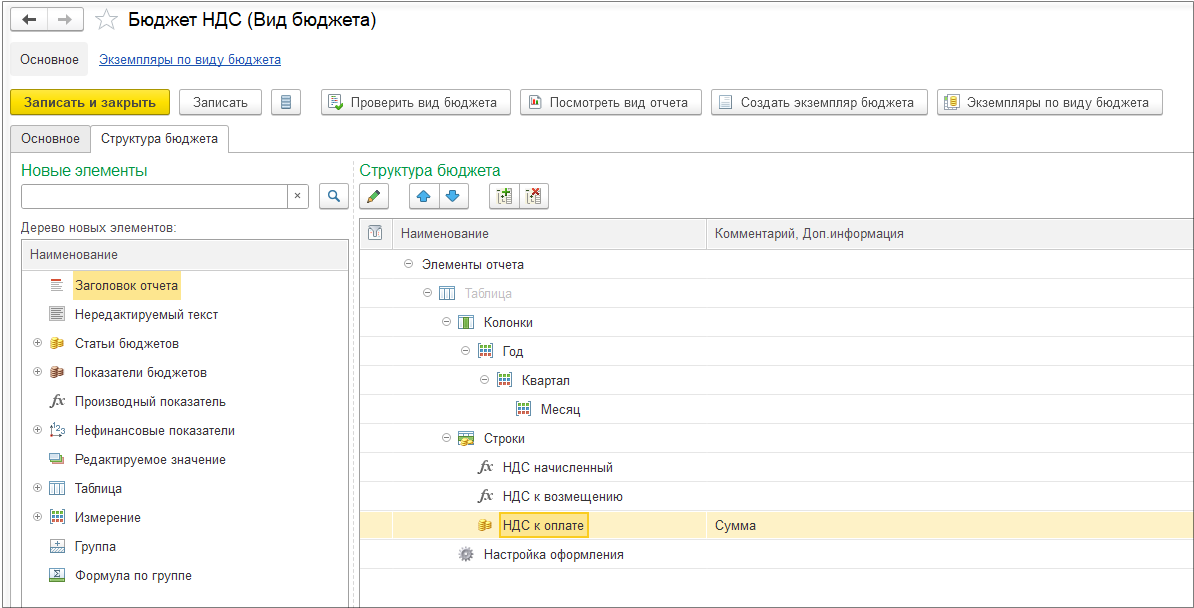Collapse the Строки node
The width and height of the screenshot is (1194, 608).
point(446,438)
